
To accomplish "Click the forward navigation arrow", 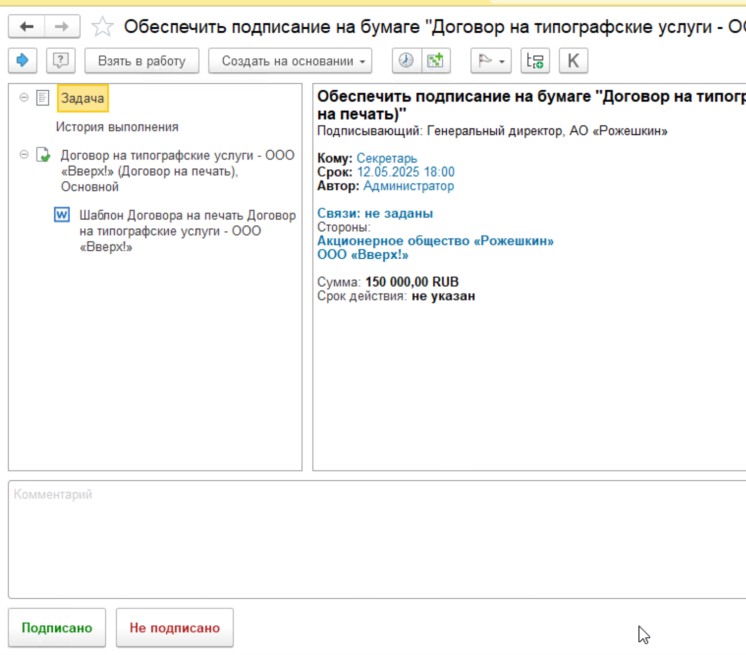I will 62,26.
